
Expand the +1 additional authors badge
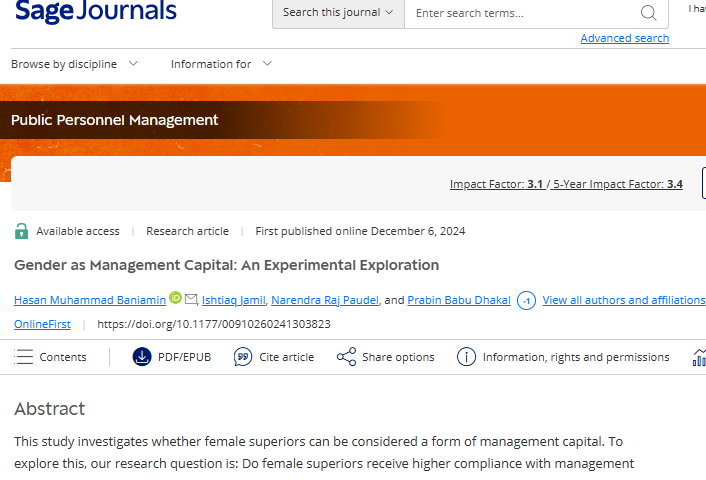[526, 301]
